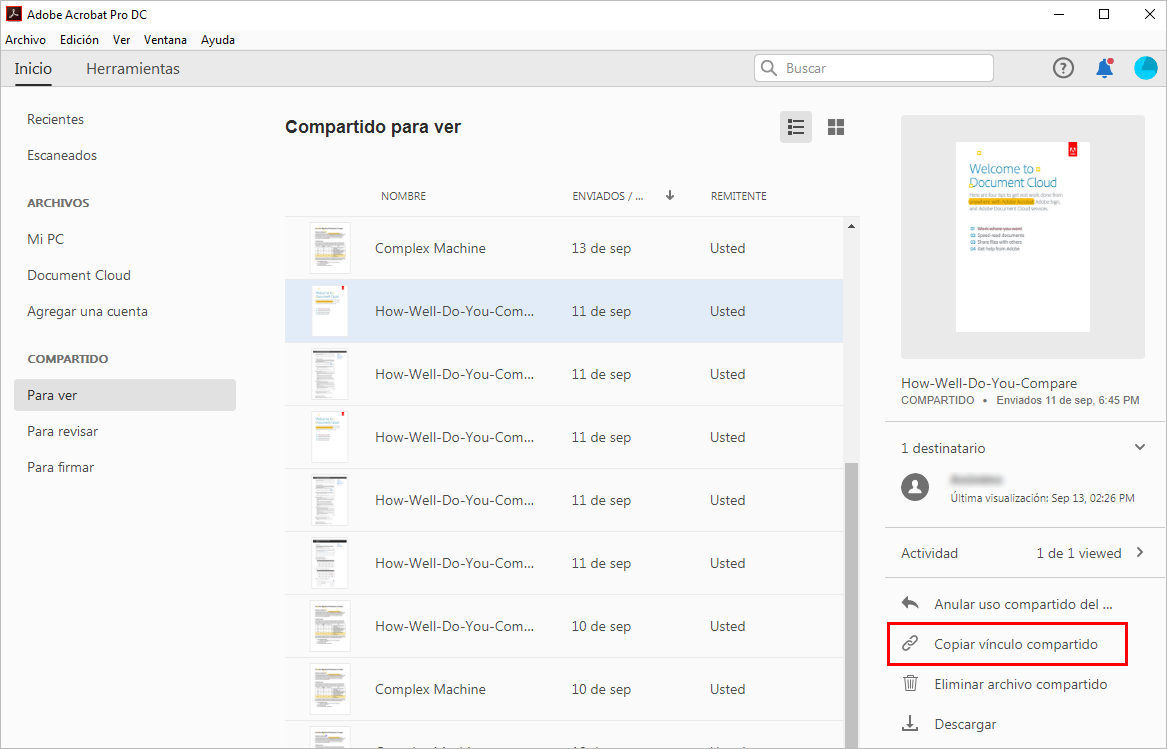
Task: Switch to list view
Action: click(x=796, y=127)
